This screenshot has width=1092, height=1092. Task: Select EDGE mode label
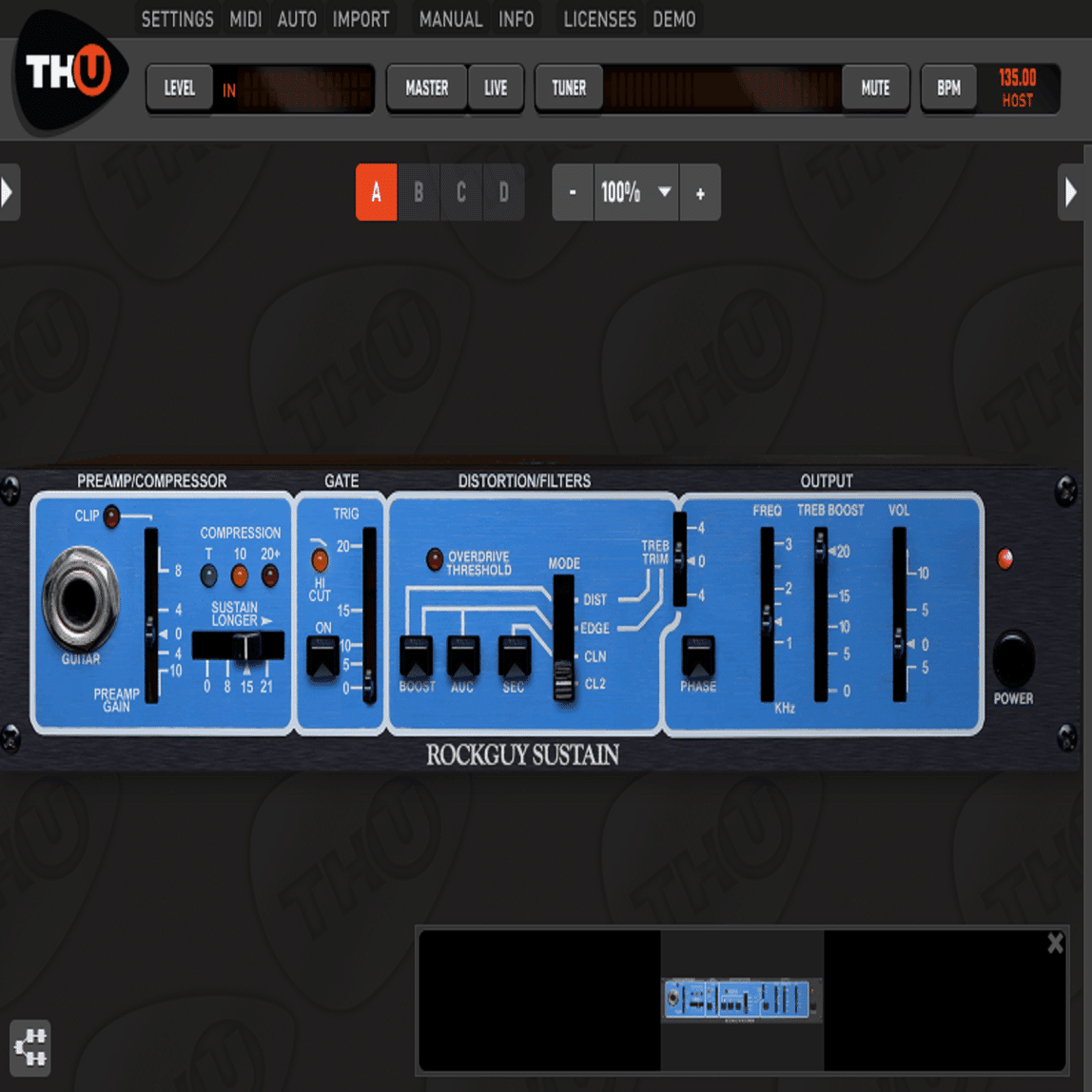point(595,628)
